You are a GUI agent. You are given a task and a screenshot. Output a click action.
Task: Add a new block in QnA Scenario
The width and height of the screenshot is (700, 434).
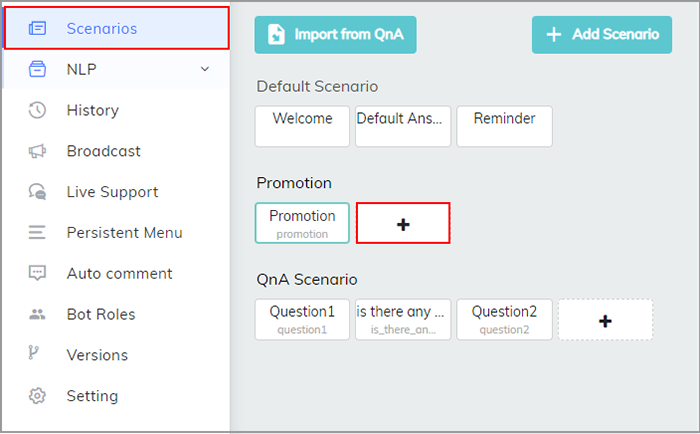[x=605, y=320]
